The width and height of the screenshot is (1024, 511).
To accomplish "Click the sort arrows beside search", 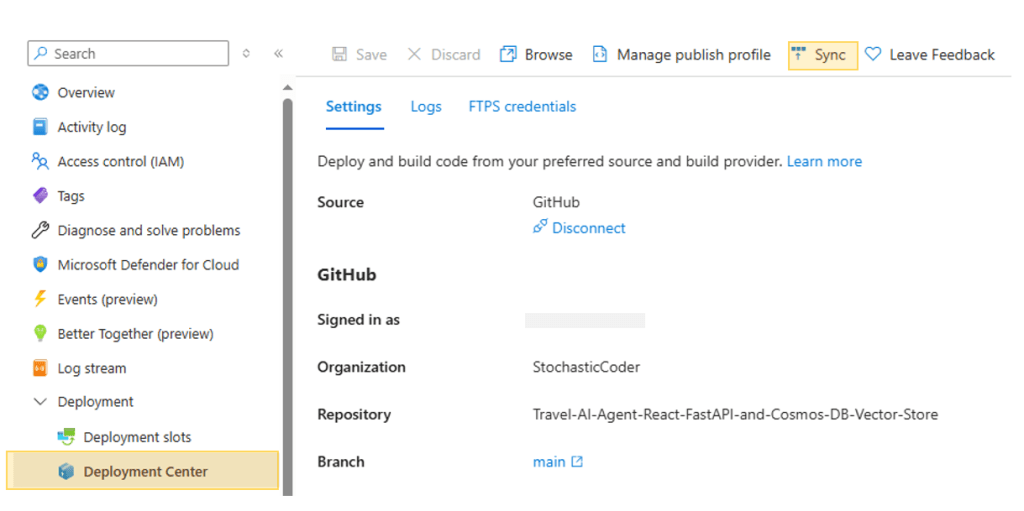I will click(247, 54).
